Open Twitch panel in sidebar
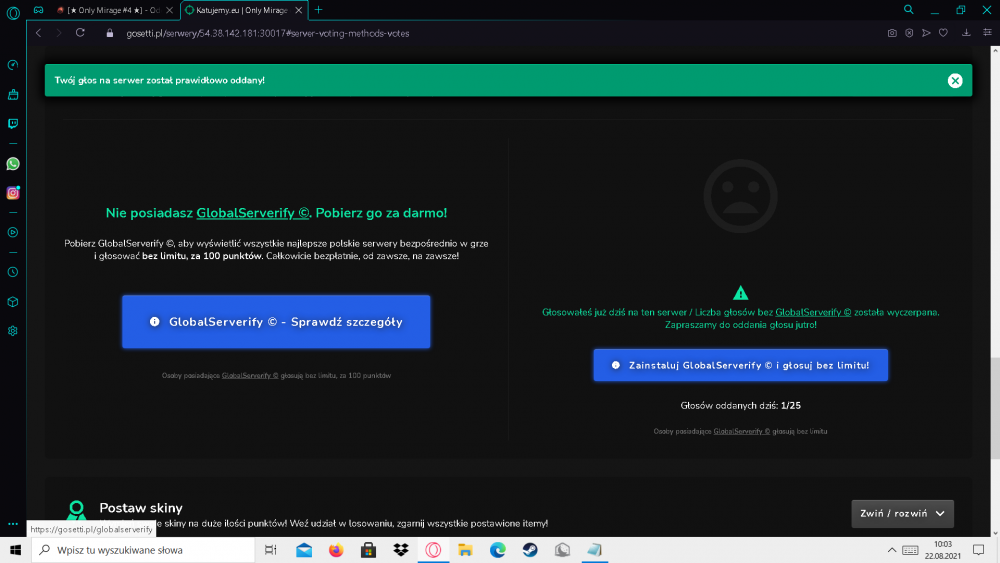The image size is (1000, 563). tap(13, 124)
